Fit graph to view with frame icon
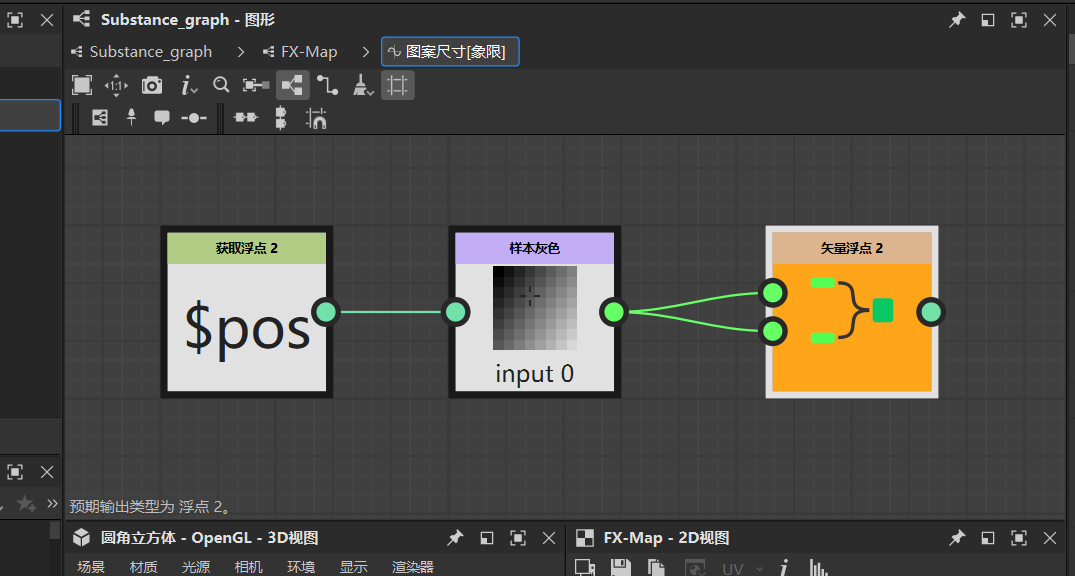This screenshot has height=576, width=1075. tap(82, 85)
